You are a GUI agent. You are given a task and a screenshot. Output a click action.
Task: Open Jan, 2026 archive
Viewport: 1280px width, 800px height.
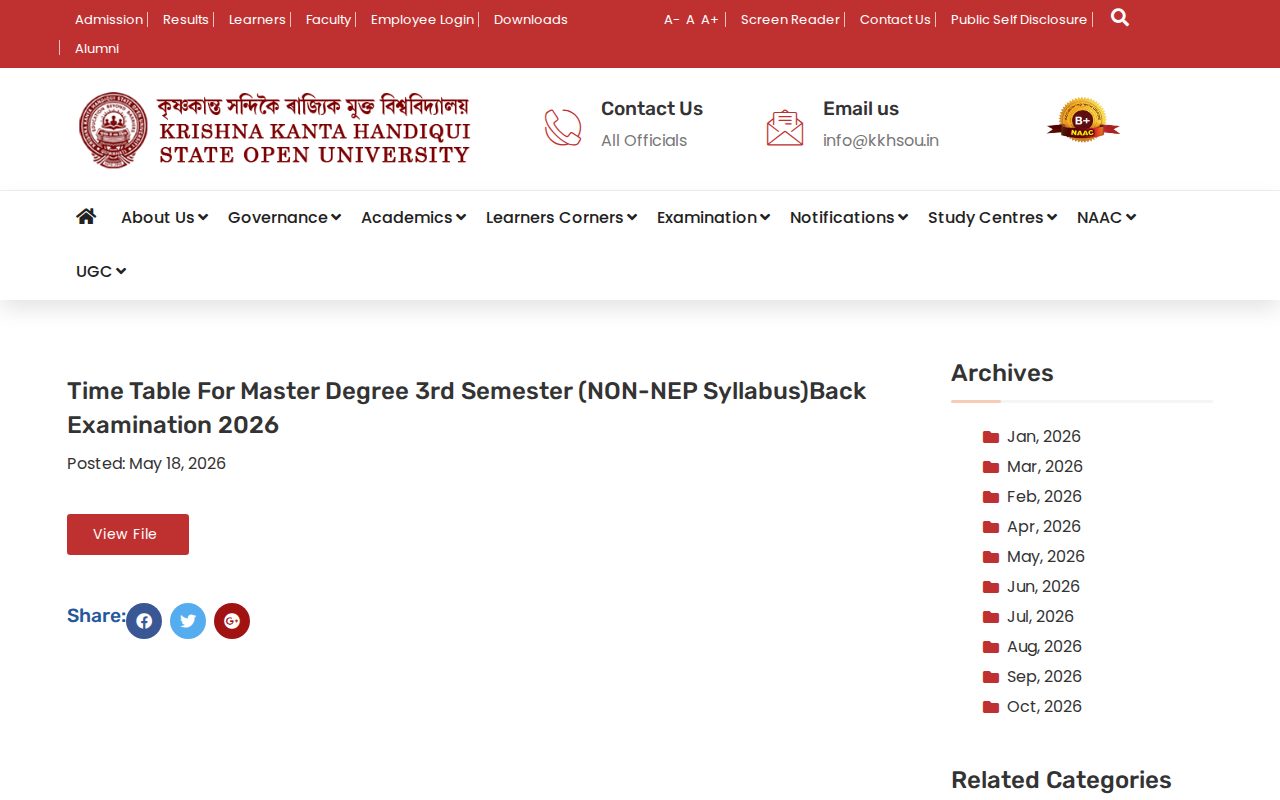(1044, 437)
